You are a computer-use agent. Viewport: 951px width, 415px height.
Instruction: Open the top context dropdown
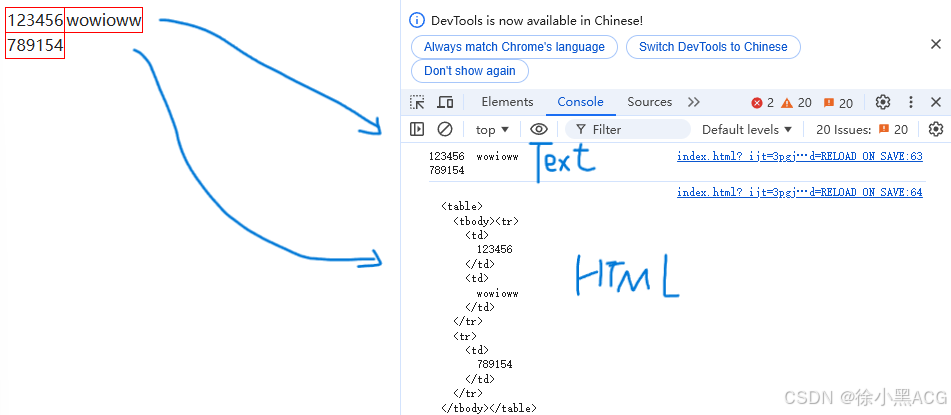click(x=492, y=129)
